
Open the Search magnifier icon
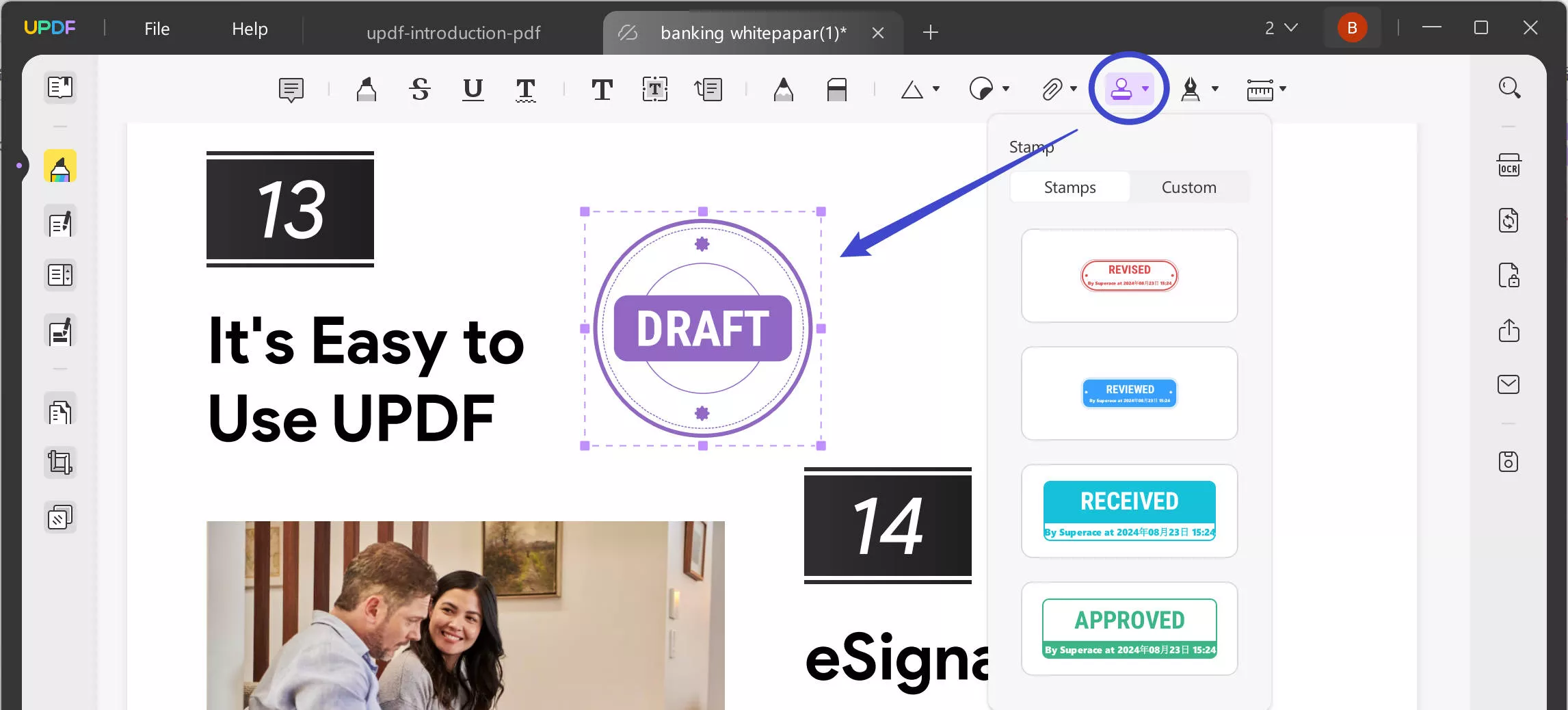(1509, 88)
